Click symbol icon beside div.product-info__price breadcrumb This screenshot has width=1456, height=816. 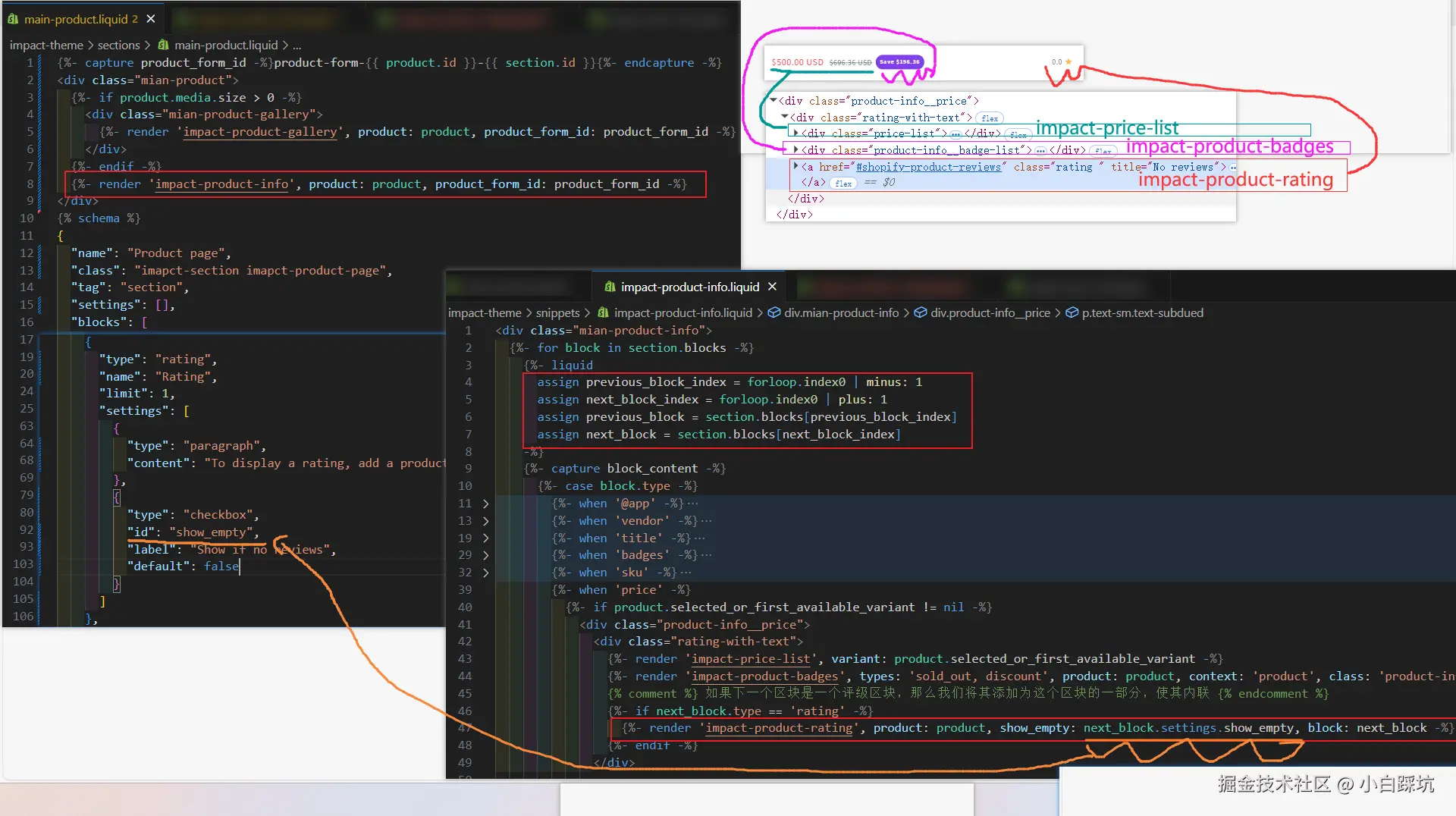(x=921, y=313)
